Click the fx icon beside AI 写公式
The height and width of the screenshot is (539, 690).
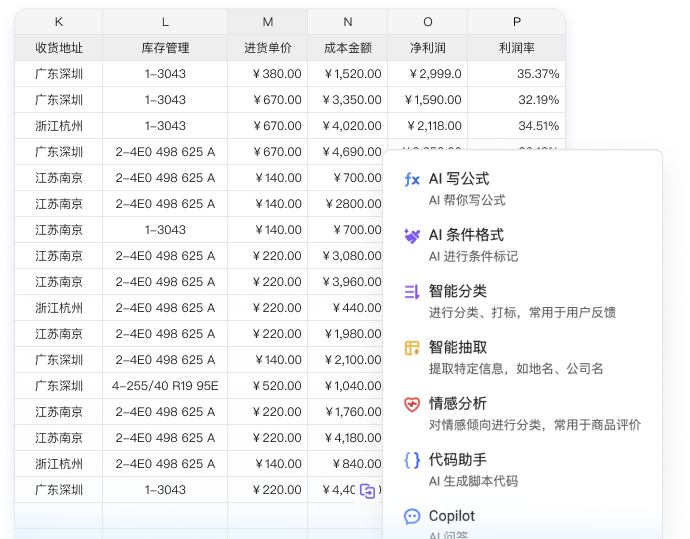(412, 180)
